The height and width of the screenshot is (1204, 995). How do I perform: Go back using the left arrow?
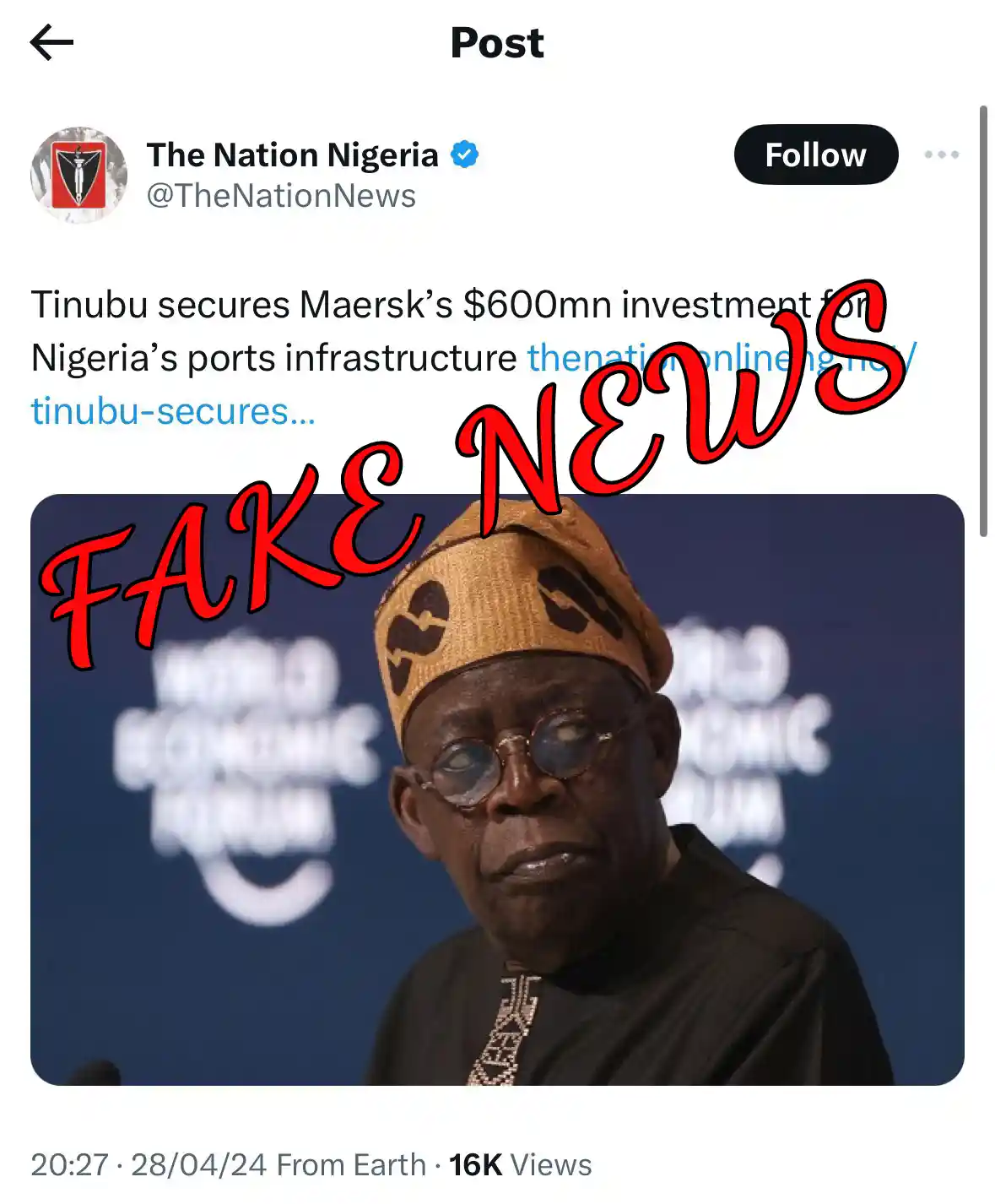pyautogui.click(x=51, y=42)
